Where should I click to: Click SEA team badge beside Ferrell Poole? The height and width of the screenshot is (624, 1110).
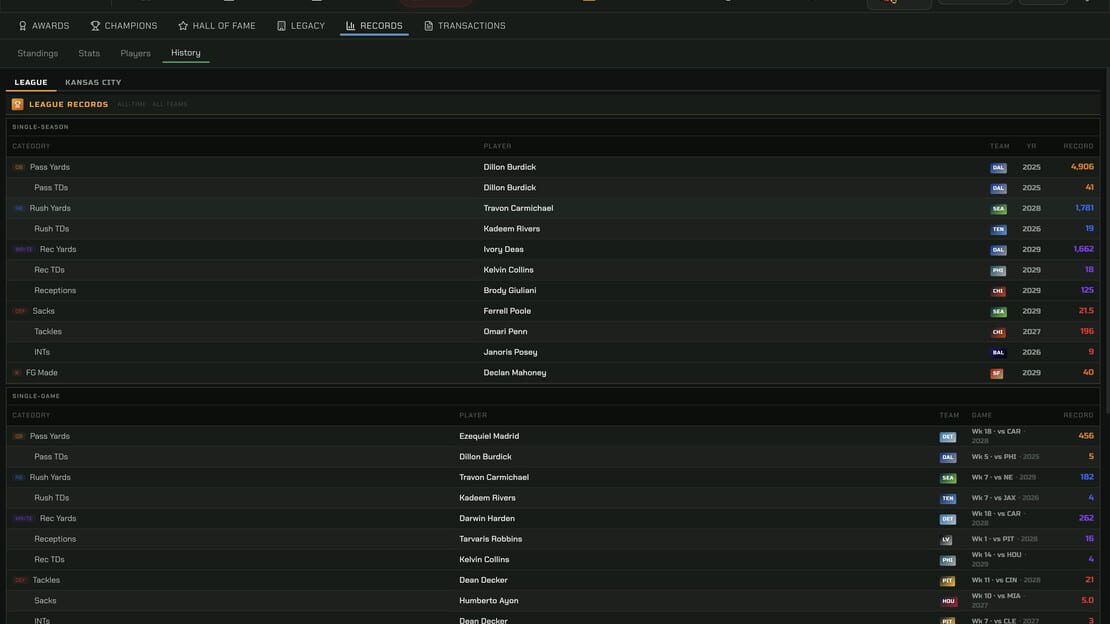coord(998,312)
